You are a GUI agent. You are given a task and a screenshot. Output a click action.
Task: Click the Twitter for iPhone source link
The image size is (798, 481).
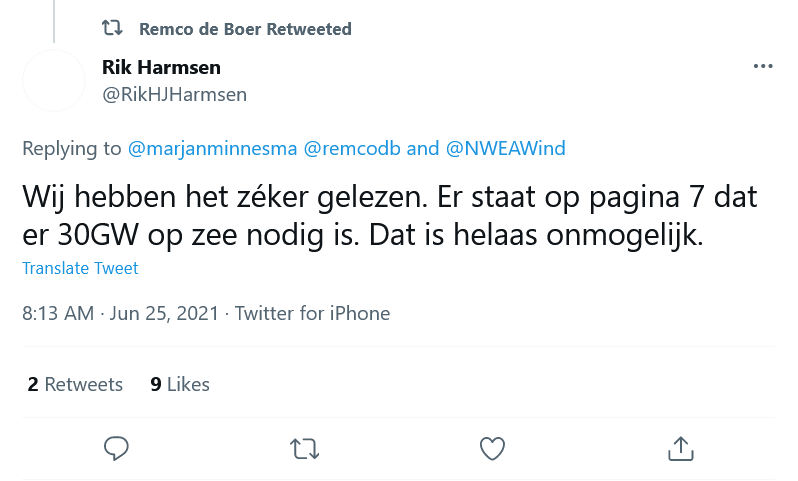pyautogui.click(x=312, y=313)
